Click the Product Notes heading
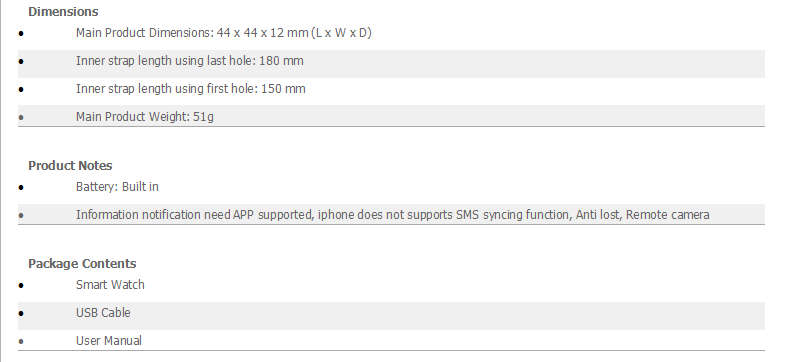The width and height of the screenshot is (792, 362). (70, 166)
